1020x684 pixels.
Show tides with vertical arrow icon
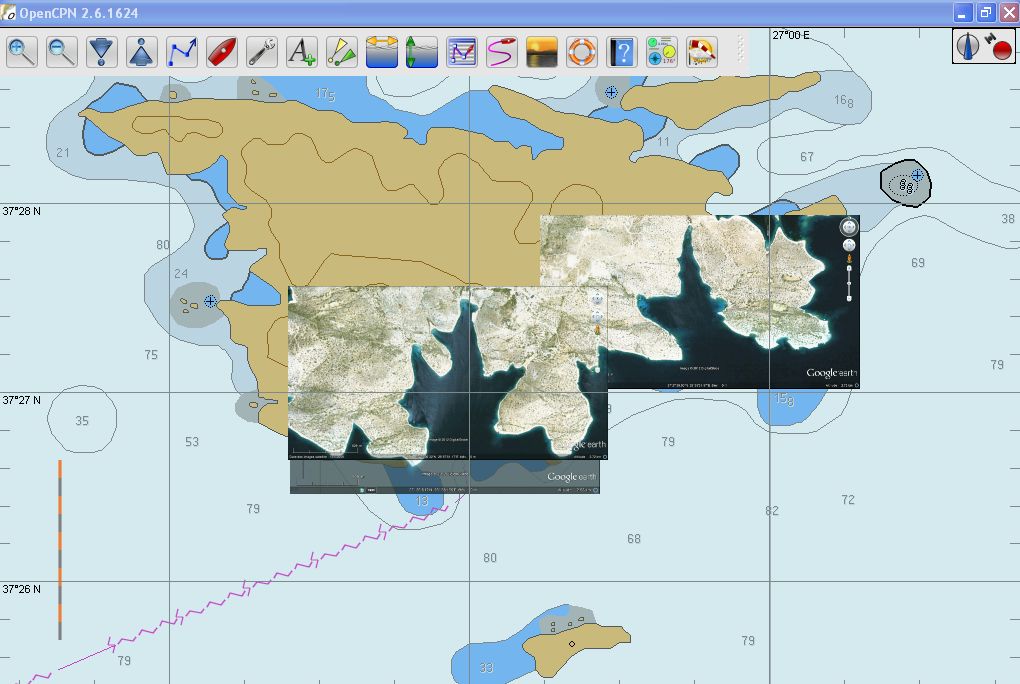(x=422, y=52)
